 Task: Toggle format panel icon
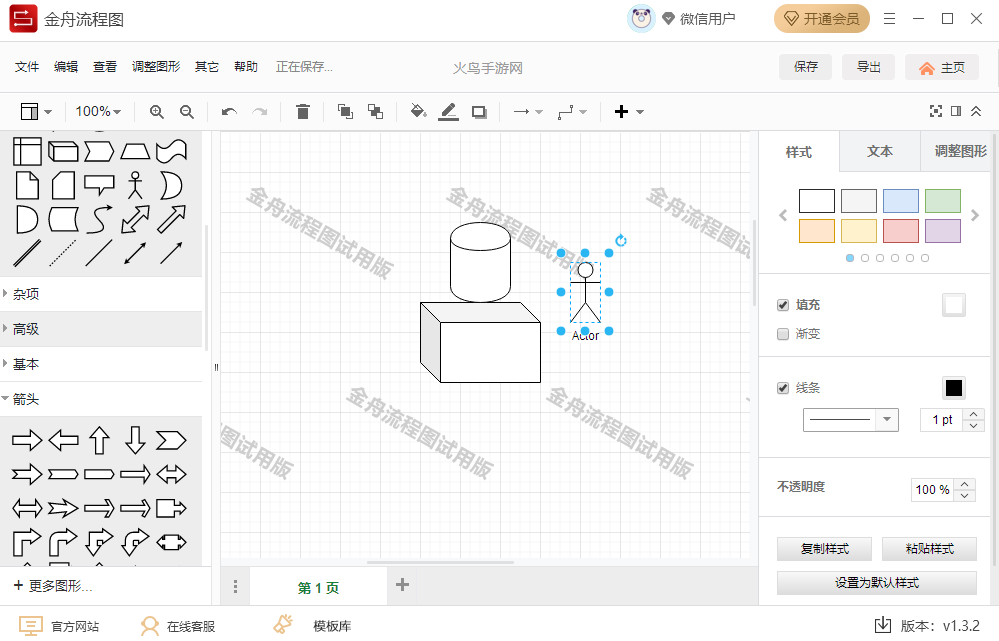[956, 112]
